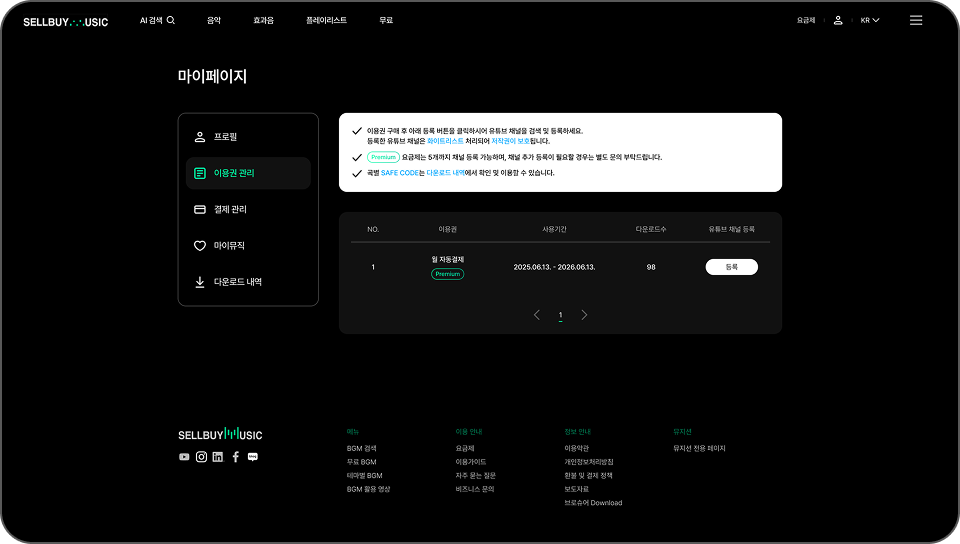Click the 등록 button for YouTube channel

tap(732, 267)
